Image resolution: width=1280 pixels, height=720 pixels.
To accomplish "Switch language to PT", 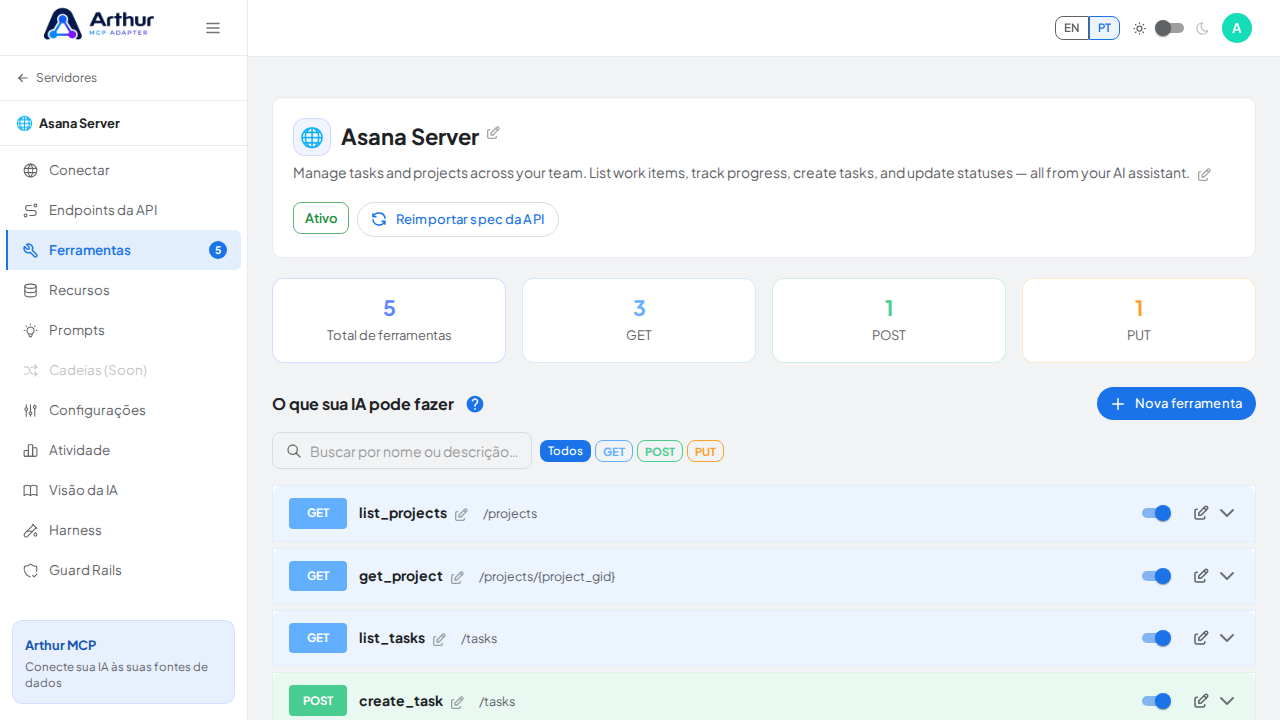I will [1104, 28].
